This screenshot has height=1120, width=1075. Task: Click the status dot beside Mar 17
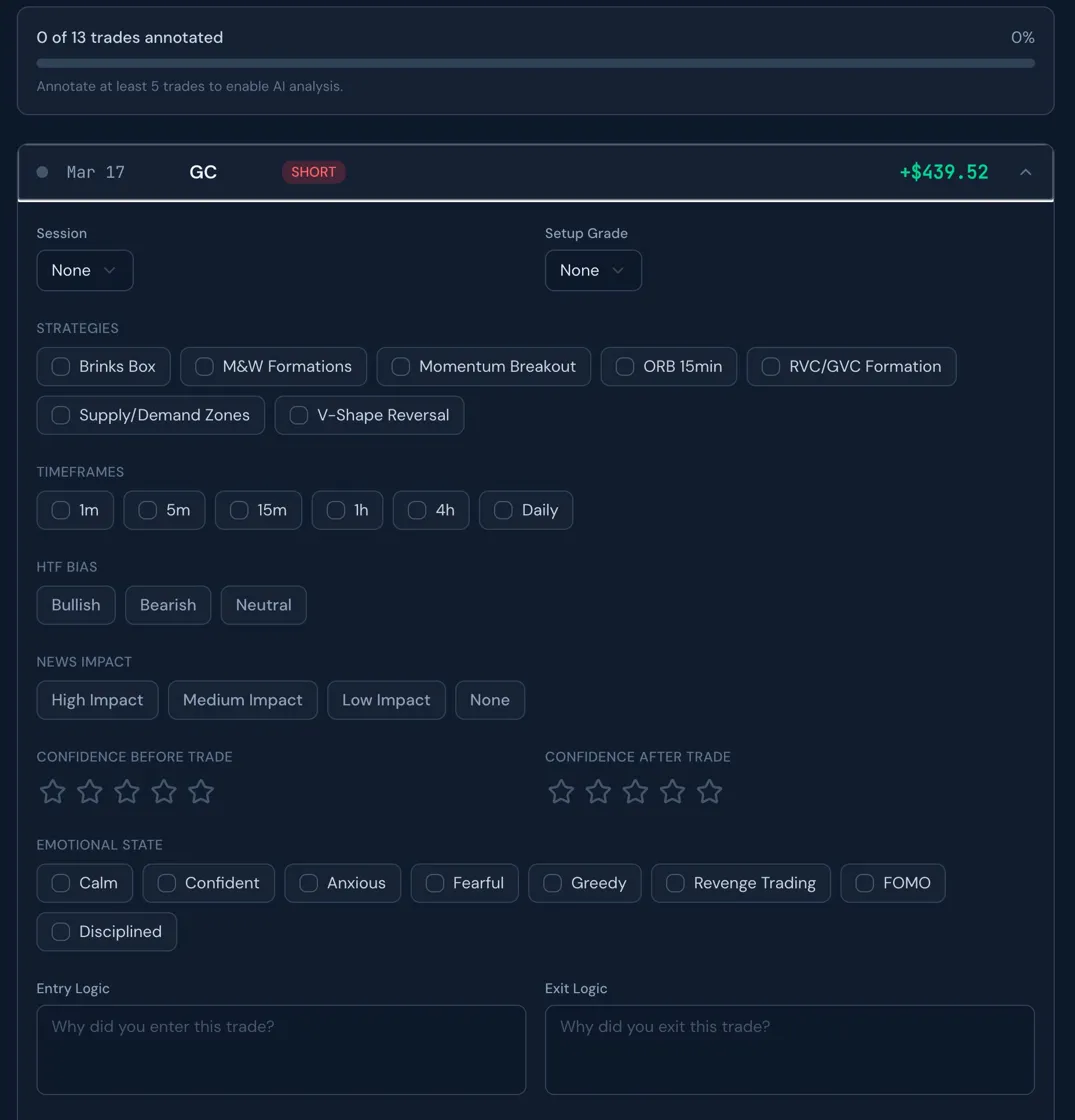point(42,171)
